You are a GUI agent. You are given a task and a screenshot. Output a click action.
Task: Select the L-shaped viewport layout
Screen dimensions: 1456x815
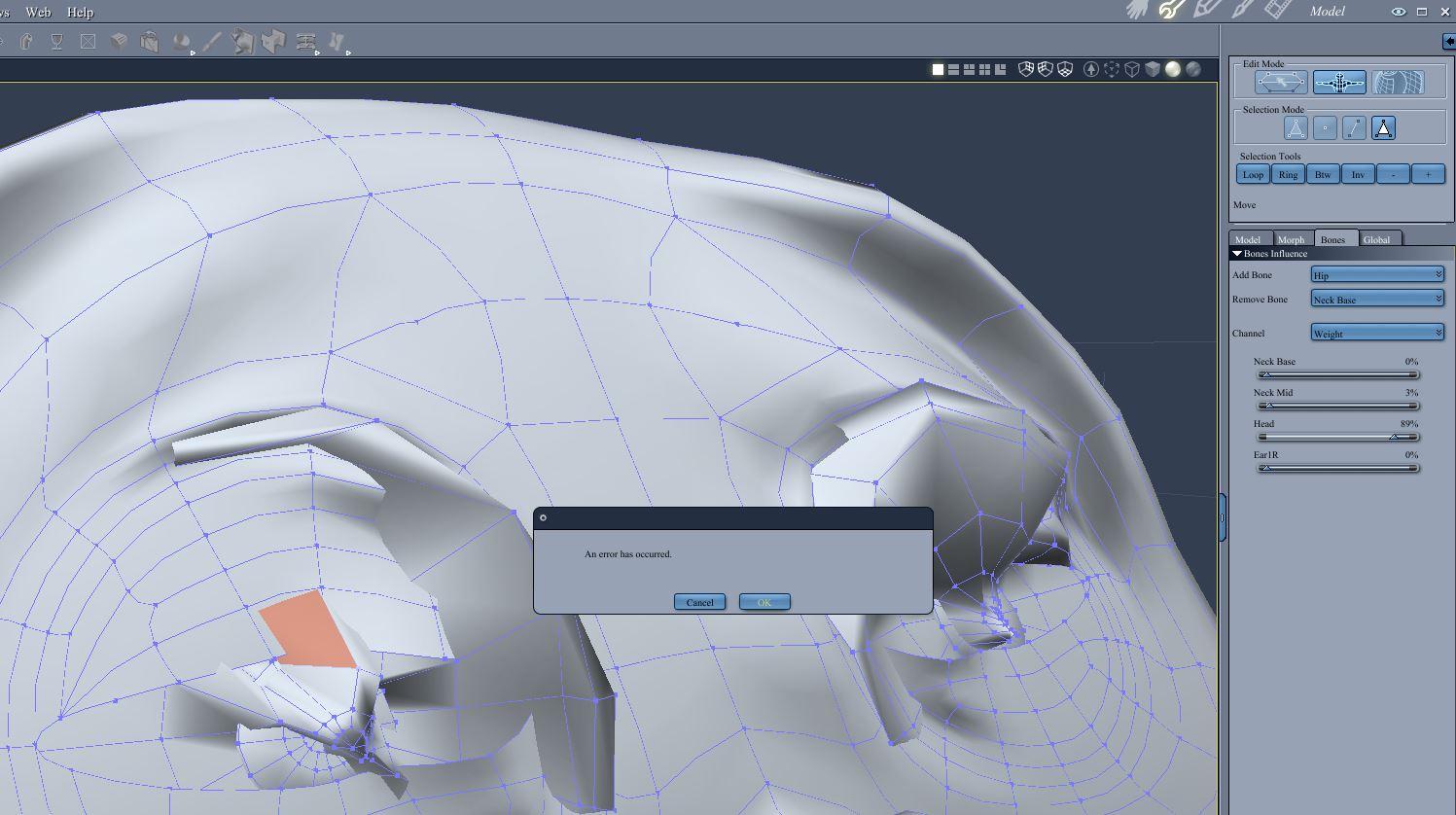tap(1000, 69)
